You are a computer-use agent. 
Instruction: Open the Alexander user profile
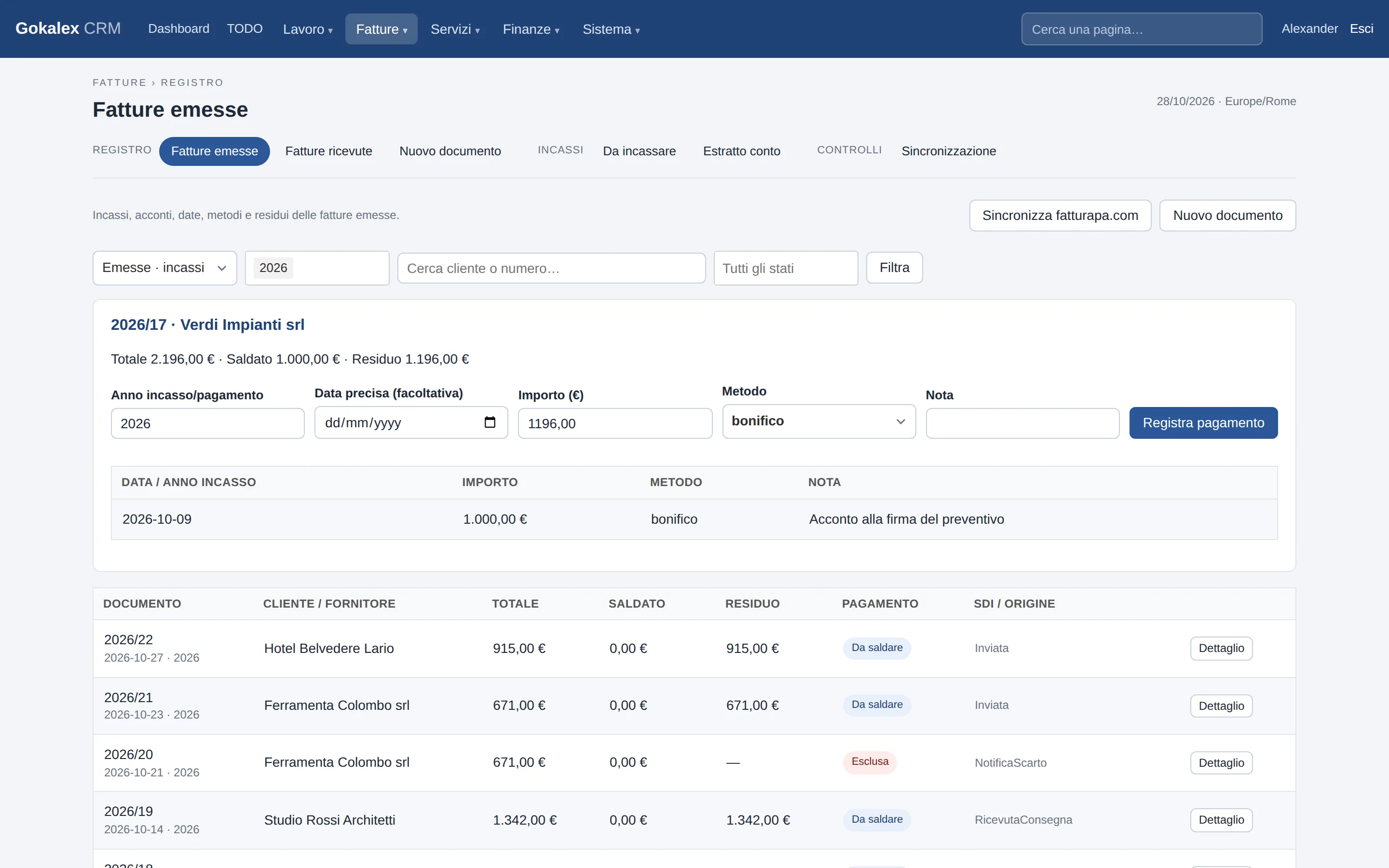tap(1309, 29)
